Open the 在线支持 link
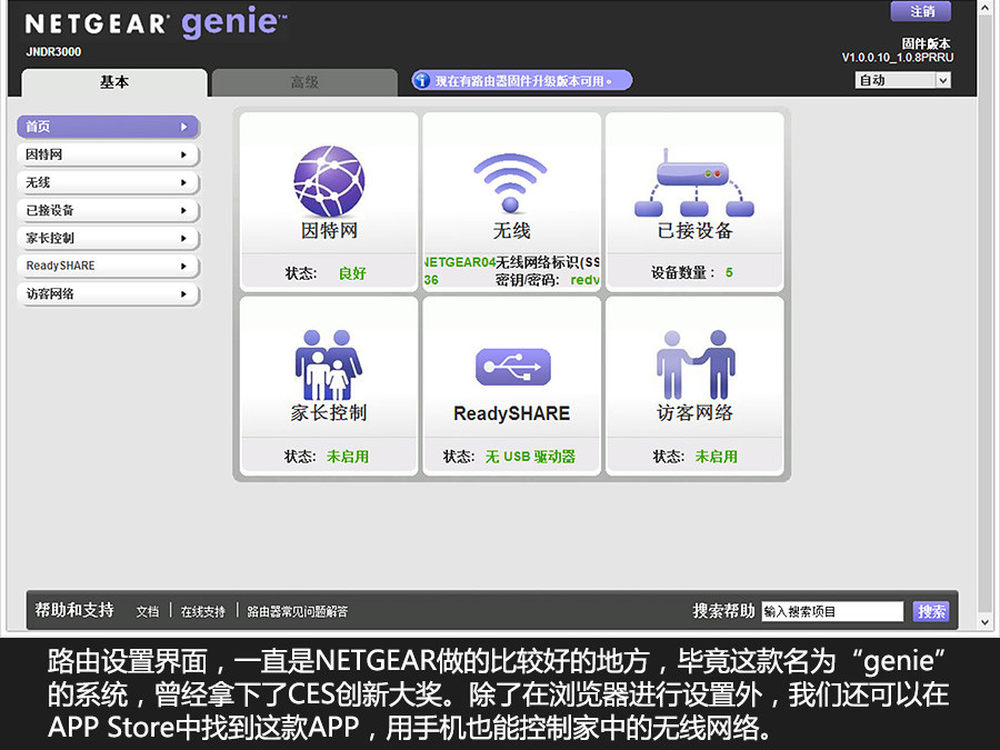 click(x=203, y=612)
